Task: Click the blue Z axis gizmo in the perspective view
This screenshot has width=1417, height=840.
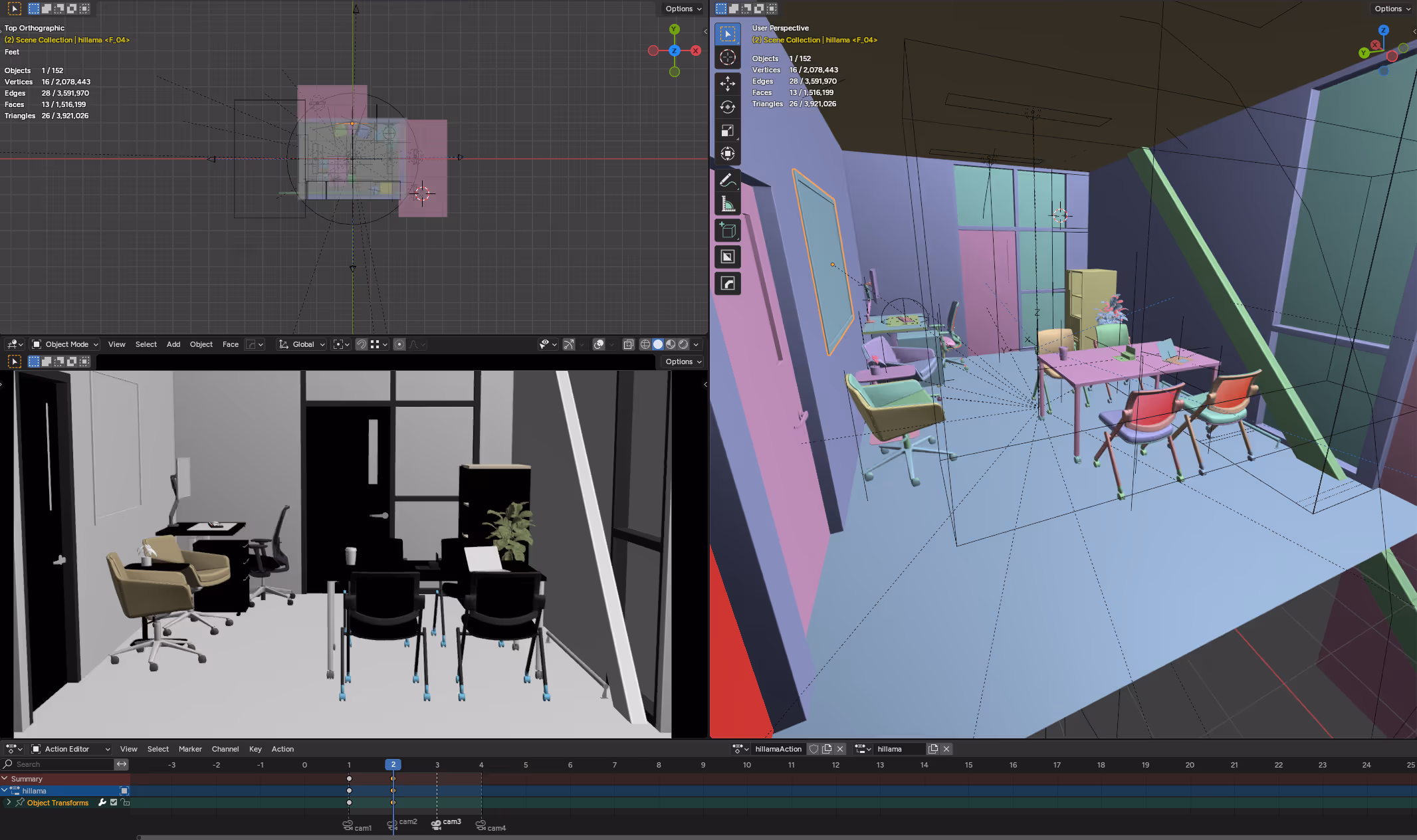Action: (x=1383, y=31)
